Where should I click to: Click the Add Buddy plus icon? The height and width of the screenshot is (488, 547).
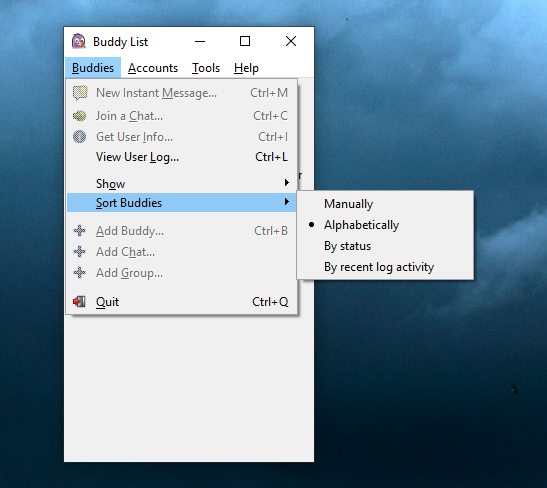80,231
